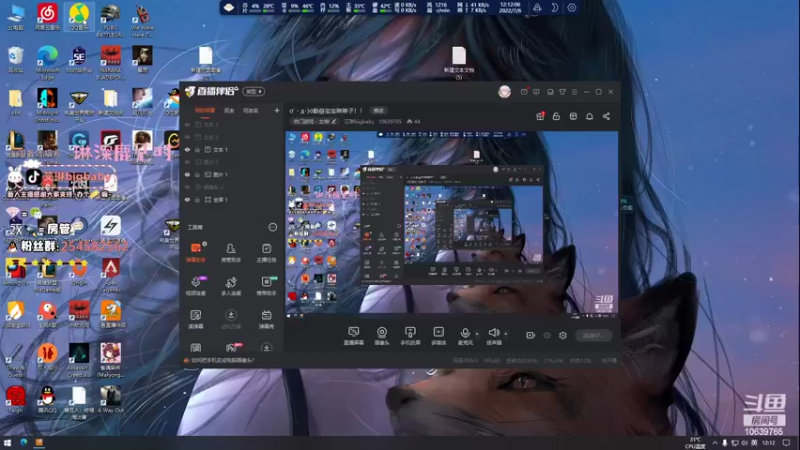This screenshot has height=450, width=800.
Task: Share the room via the share icon
Action: tap(606, 116)
